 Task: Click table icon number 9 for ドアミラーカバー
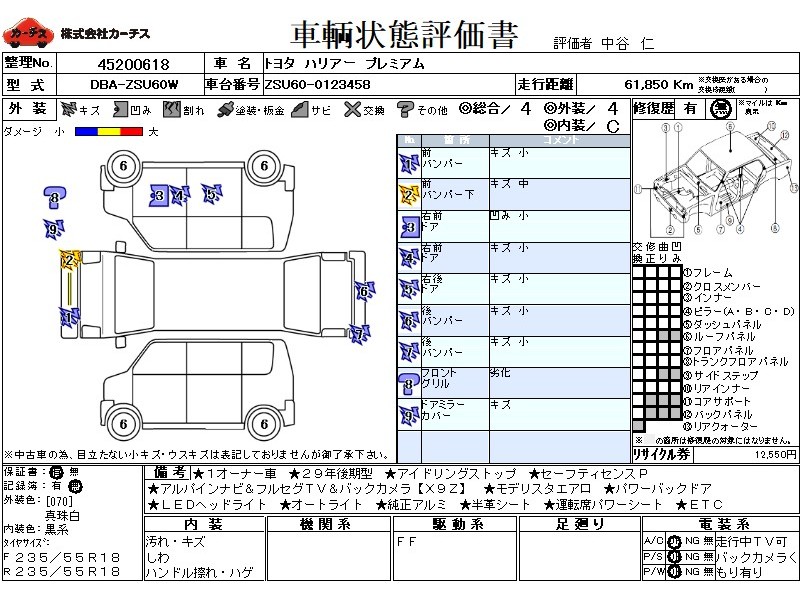click(409, 415)
